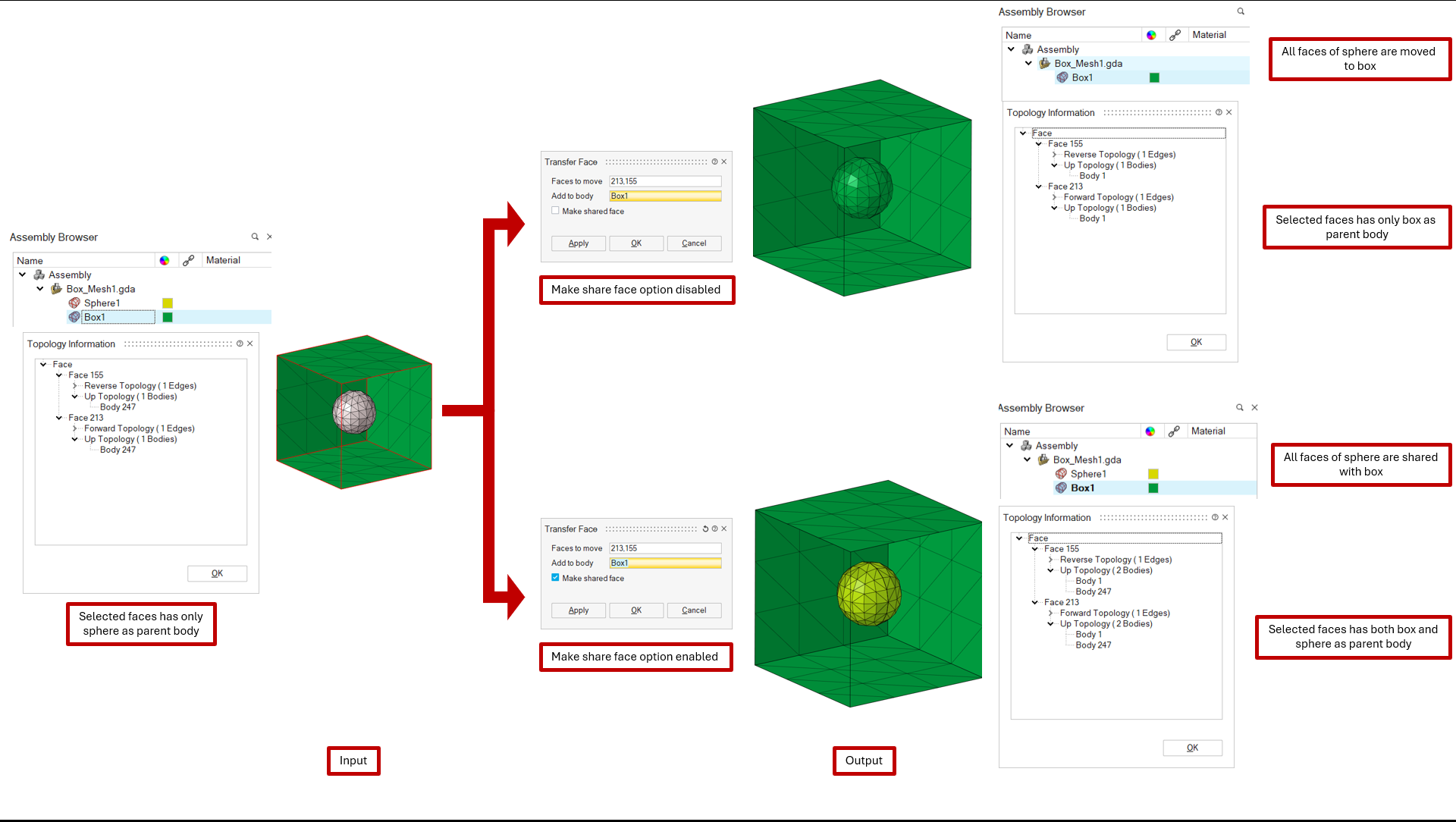Select Sphere1 in the bottom-right Assembly Browser
1456x822 pixels.
click(1088, 474)
